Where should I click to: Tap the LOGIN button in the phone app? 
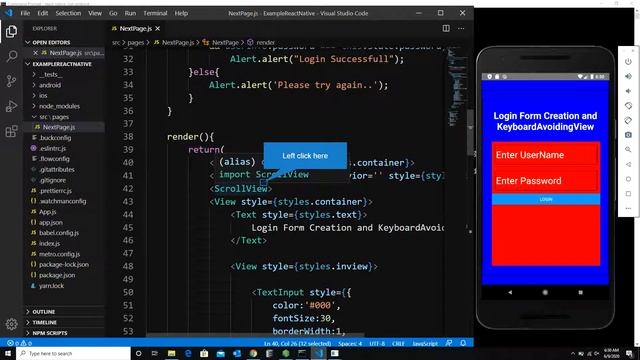coord(546,199)
